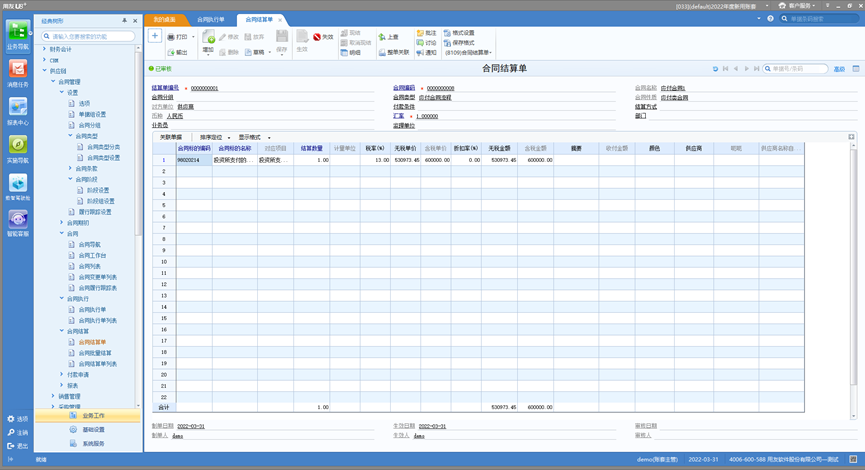The image size is (865, 470).
Task: Go to the last record arrow
Action: (757, 69)
